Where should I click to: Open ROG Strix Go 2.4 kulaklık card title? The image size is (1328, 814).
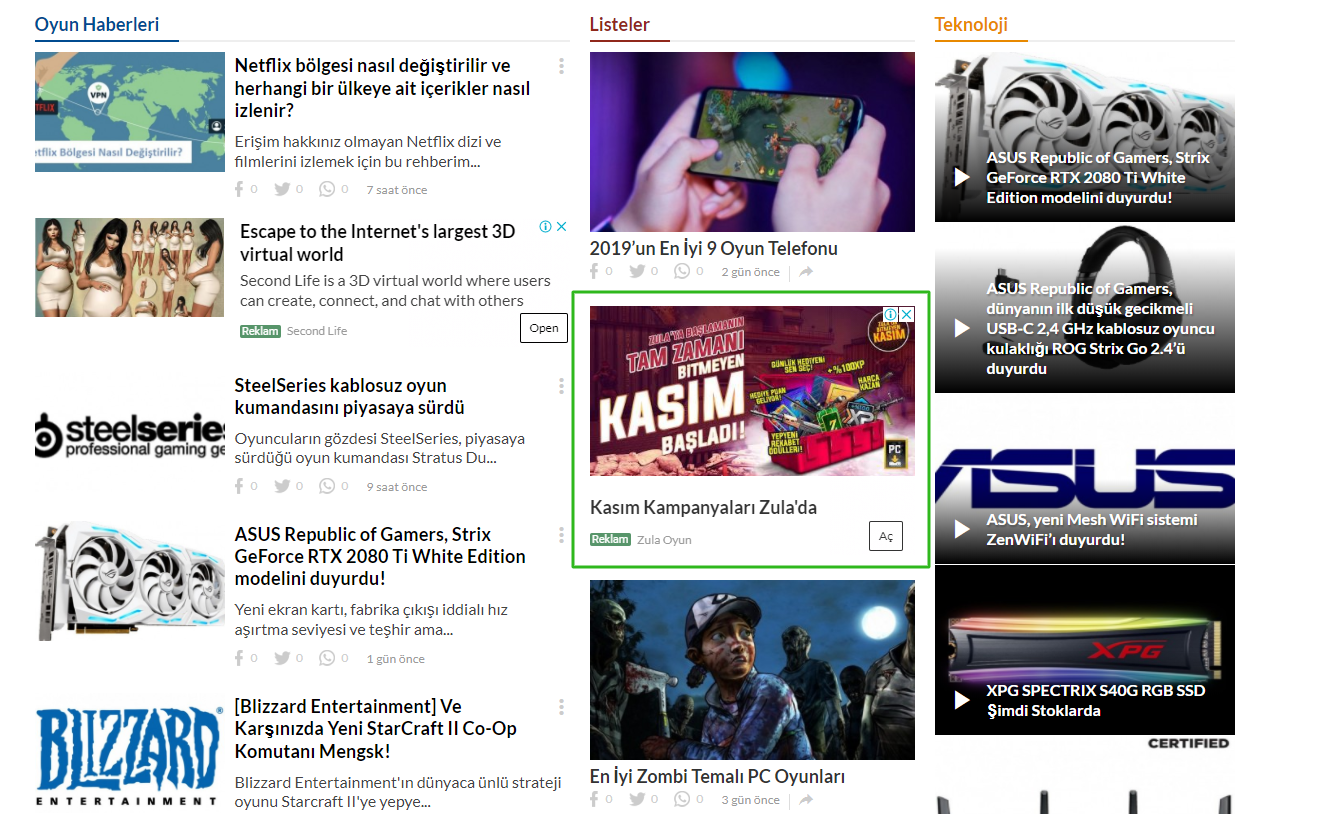click(x=1101, y=328)
